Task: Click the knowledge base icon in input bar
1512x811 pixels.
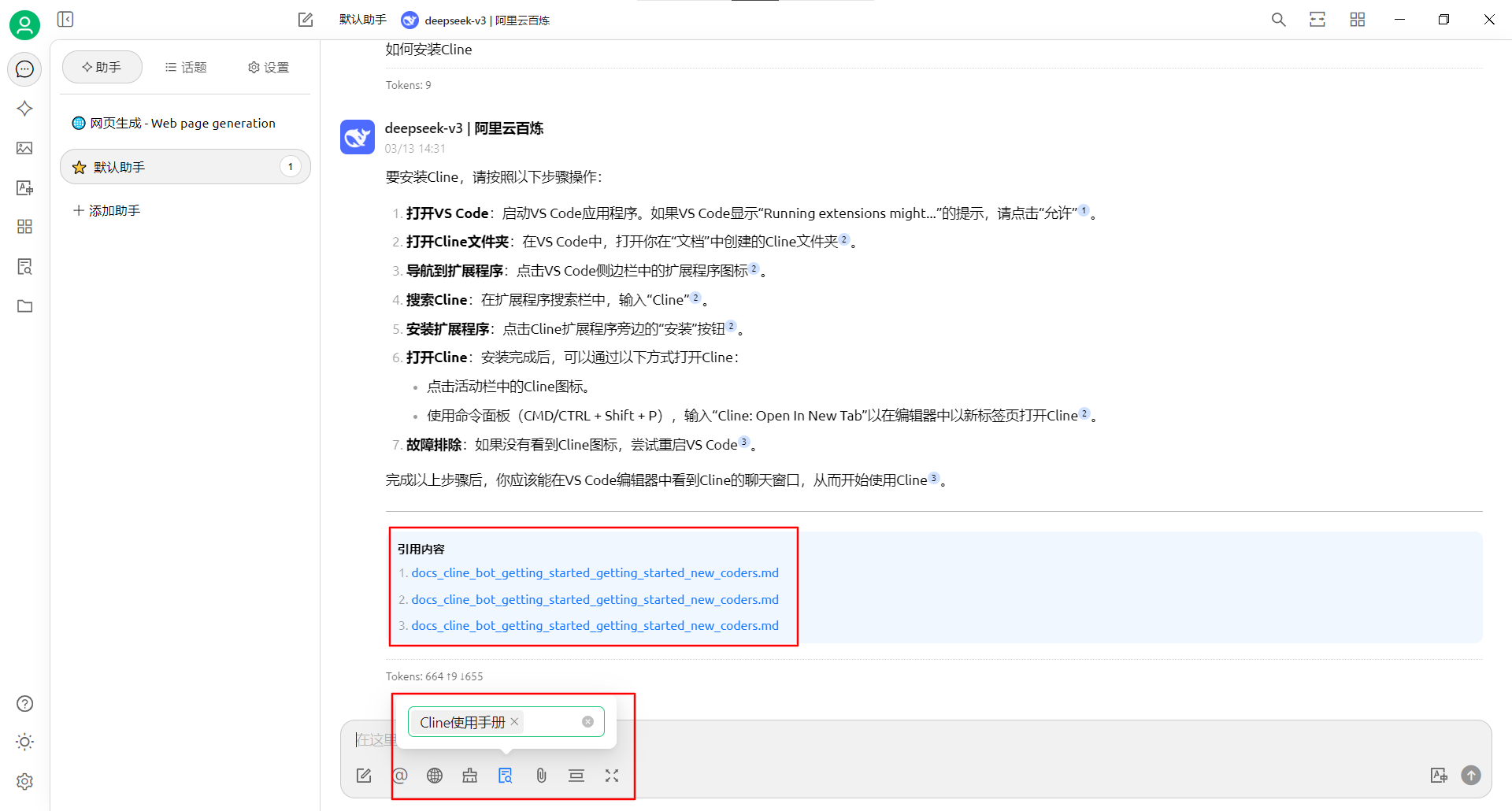Action: [x=506, y=776]
